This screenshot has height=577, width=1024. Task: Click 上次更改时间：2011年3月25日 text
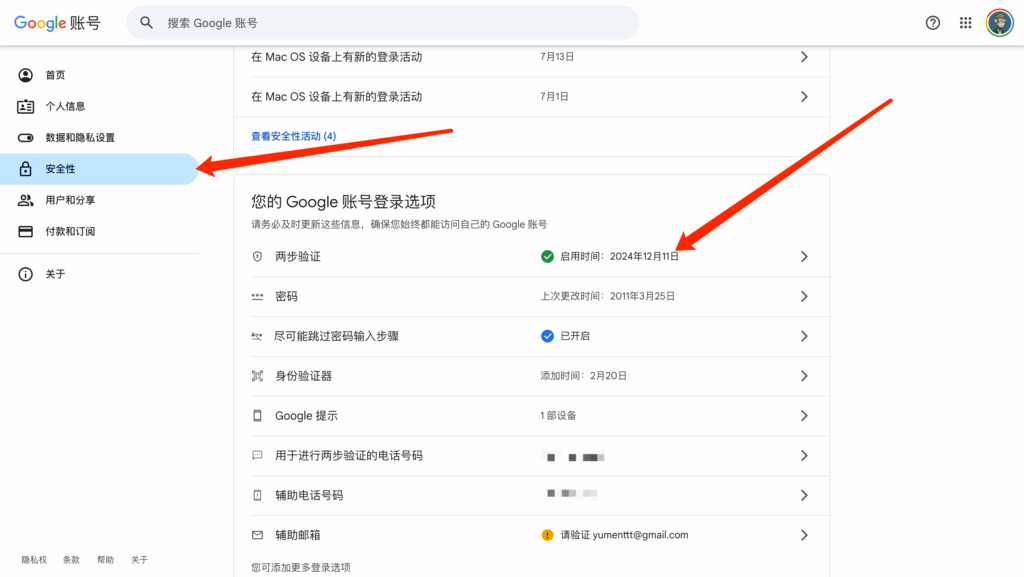coord(607,296)
